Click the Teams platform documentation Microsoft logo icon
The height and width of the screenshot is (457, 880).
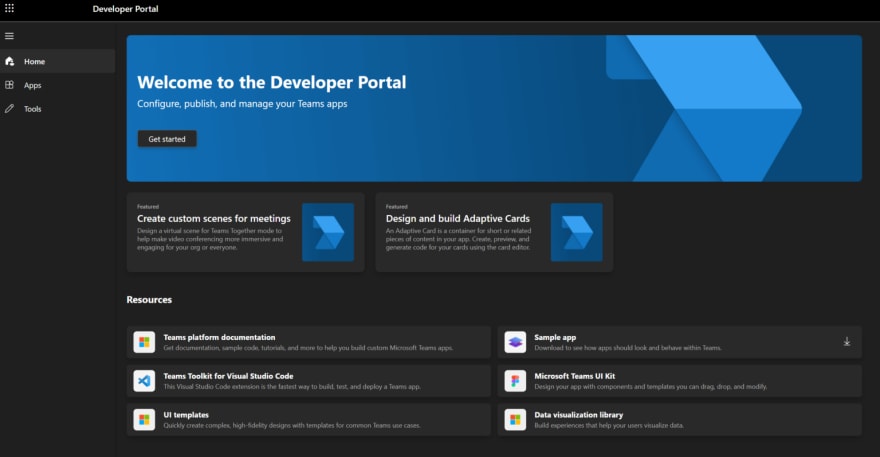click(144, 342)
